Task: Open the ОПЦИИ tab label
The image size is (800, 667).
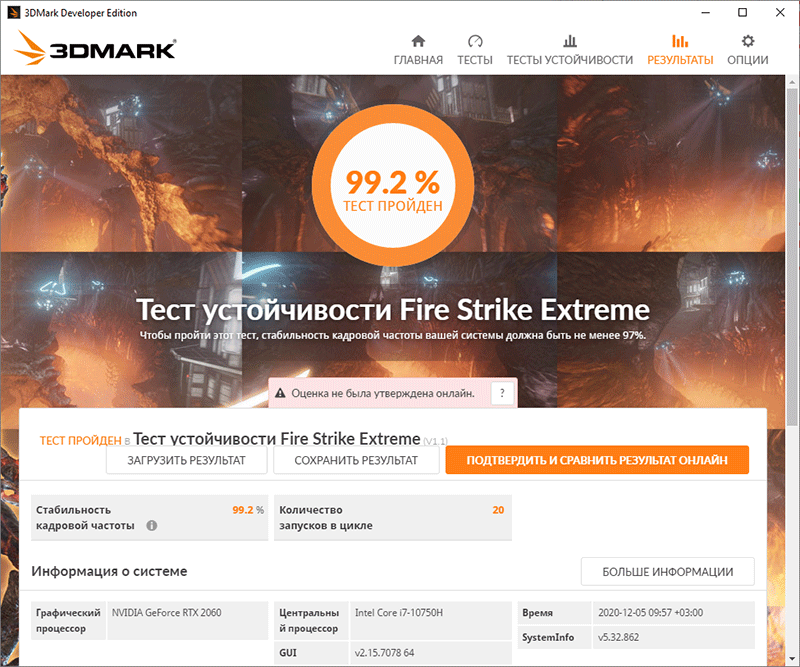Action: (x=747, y=60)
